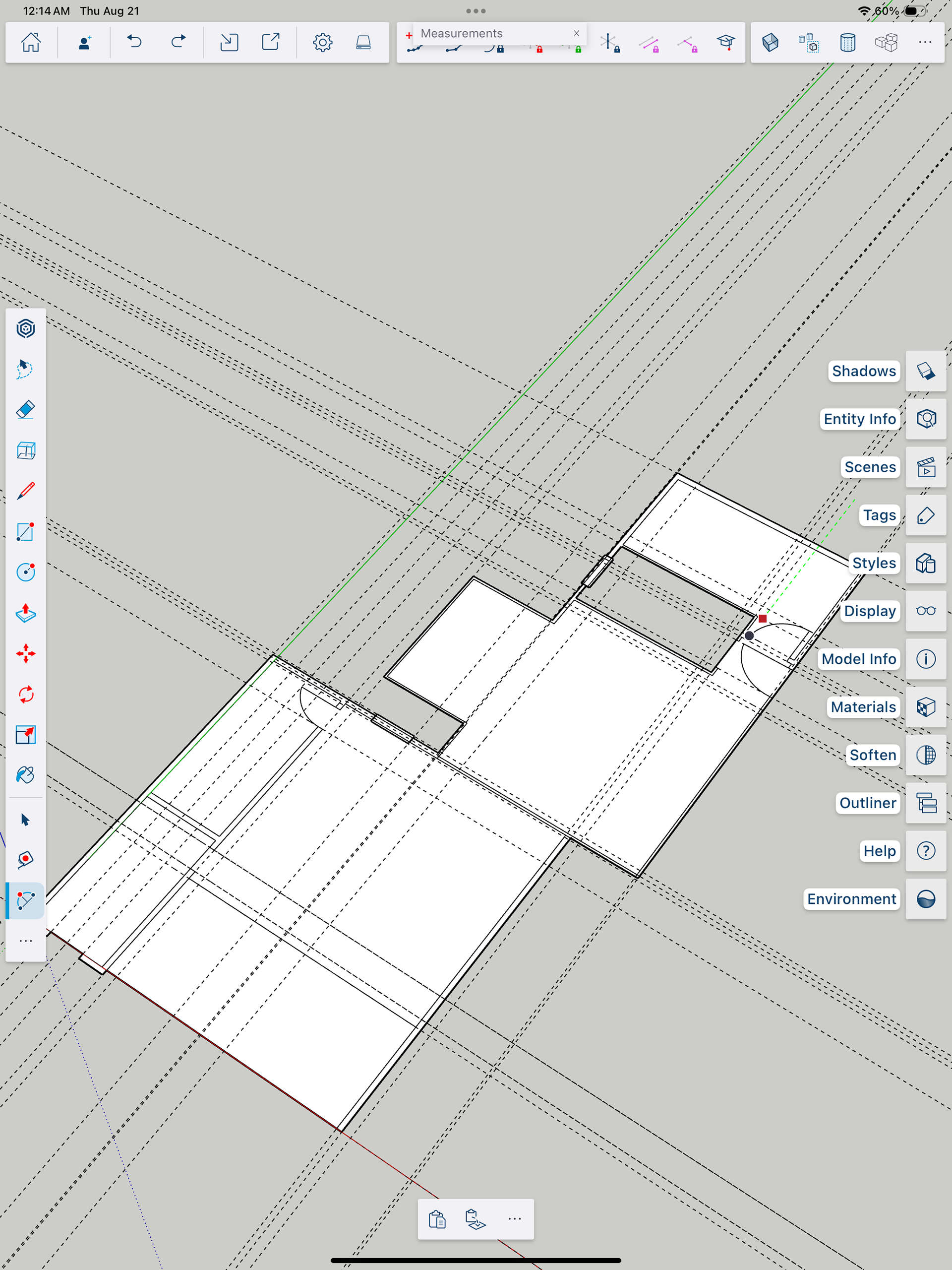Open the Shadows panel
The height and width of the screenshot is (1270, 952).
click(926, 372)
